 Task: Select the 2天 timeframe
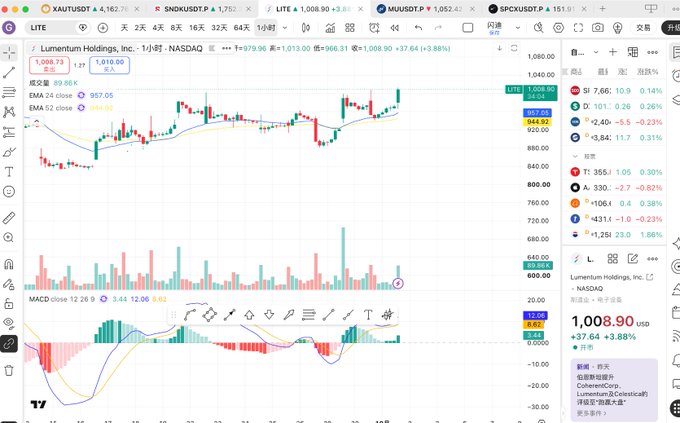coord(140,28)
